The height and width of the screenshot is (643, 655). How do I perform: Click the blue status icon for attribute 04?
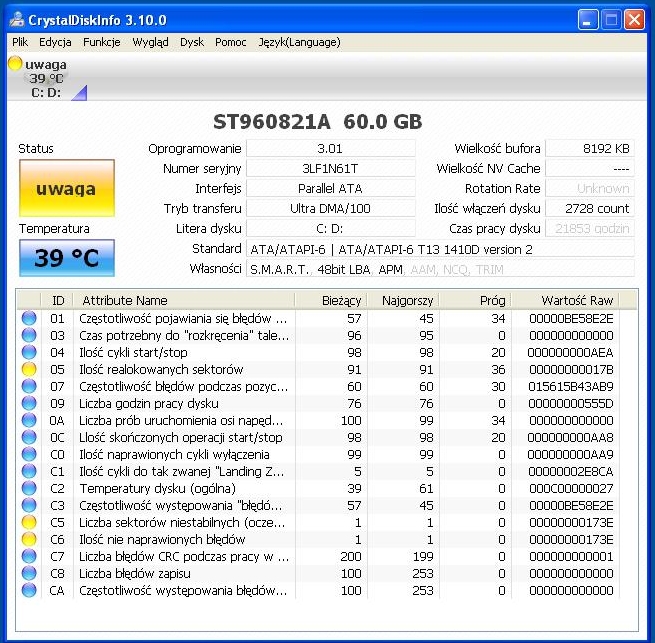[x=29, y=352]
